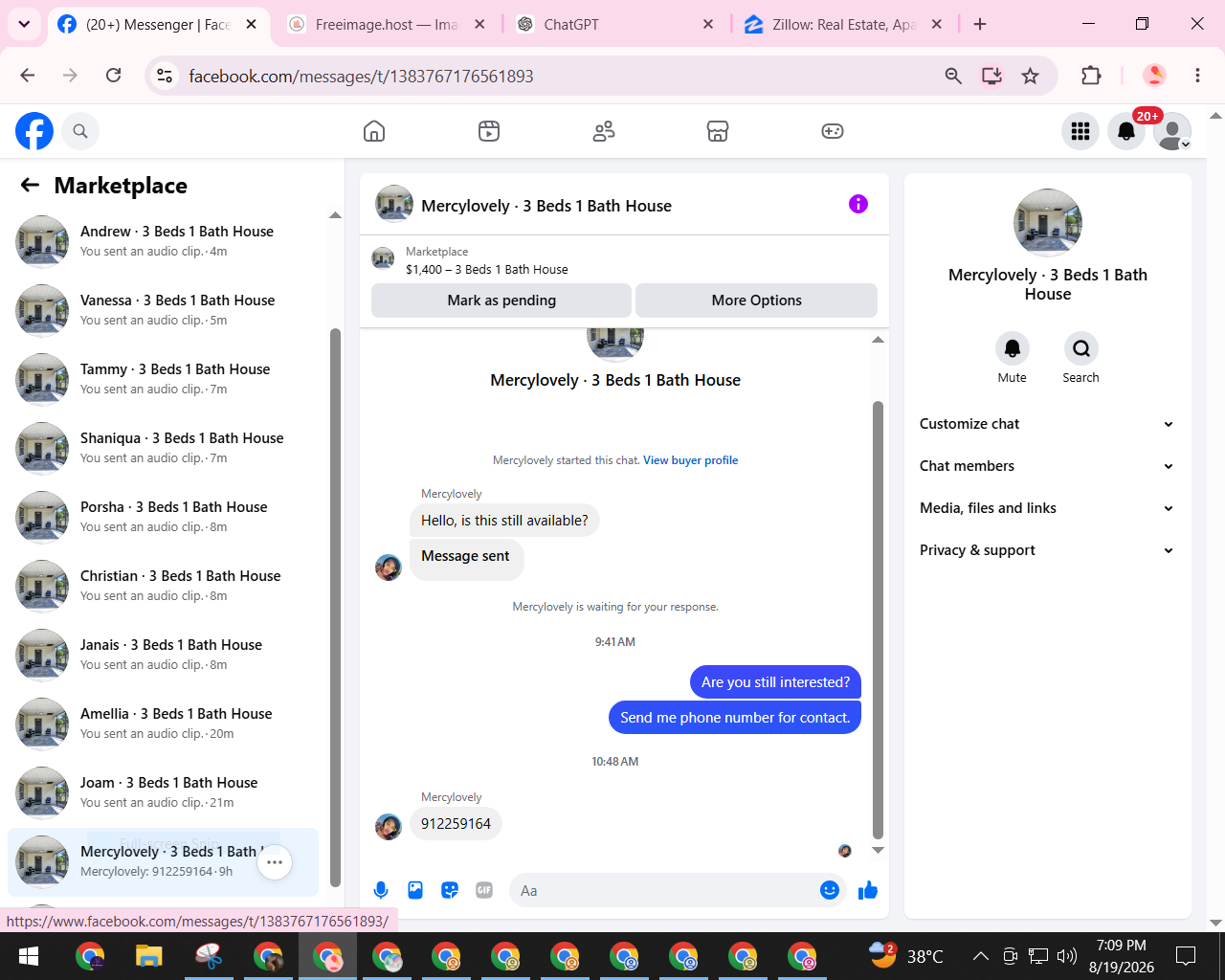Click Mark as pending button
Screen dimensions: 1225x980
pos(501,301)
